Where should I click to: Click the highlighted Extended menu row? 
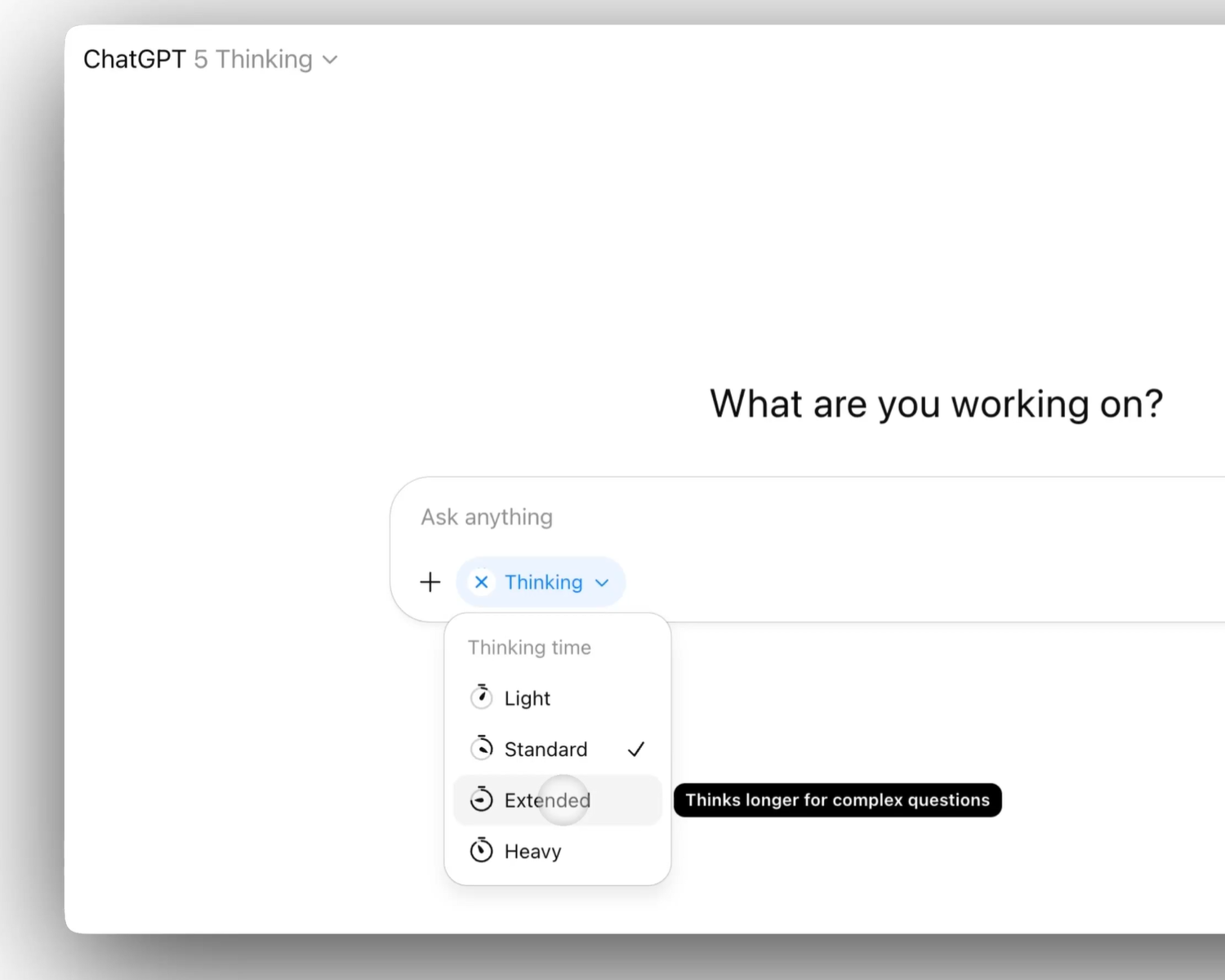tap(558, 800)
